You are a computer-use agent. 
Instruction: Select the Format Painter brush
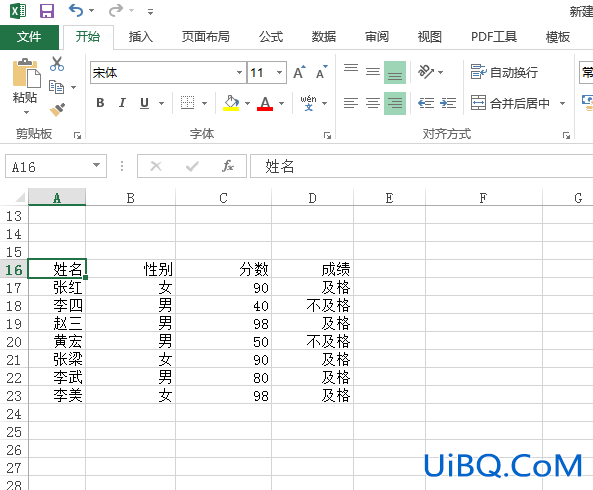[x=57, y=110]
